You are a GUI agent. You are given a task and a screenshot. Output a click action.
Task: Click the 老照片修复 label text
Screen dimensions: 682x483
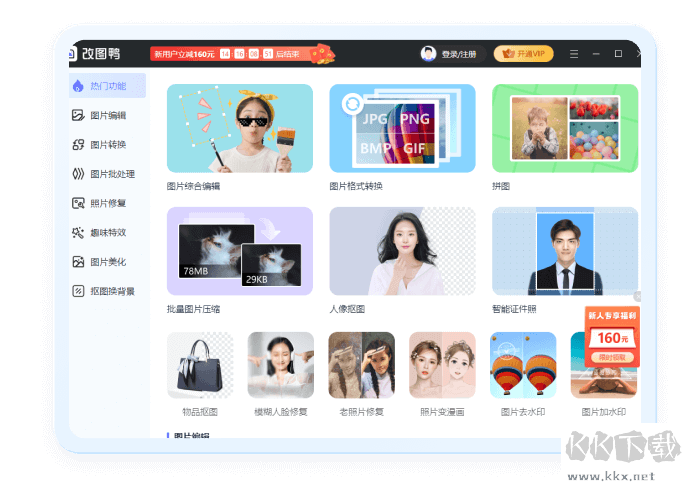[361, 412]
